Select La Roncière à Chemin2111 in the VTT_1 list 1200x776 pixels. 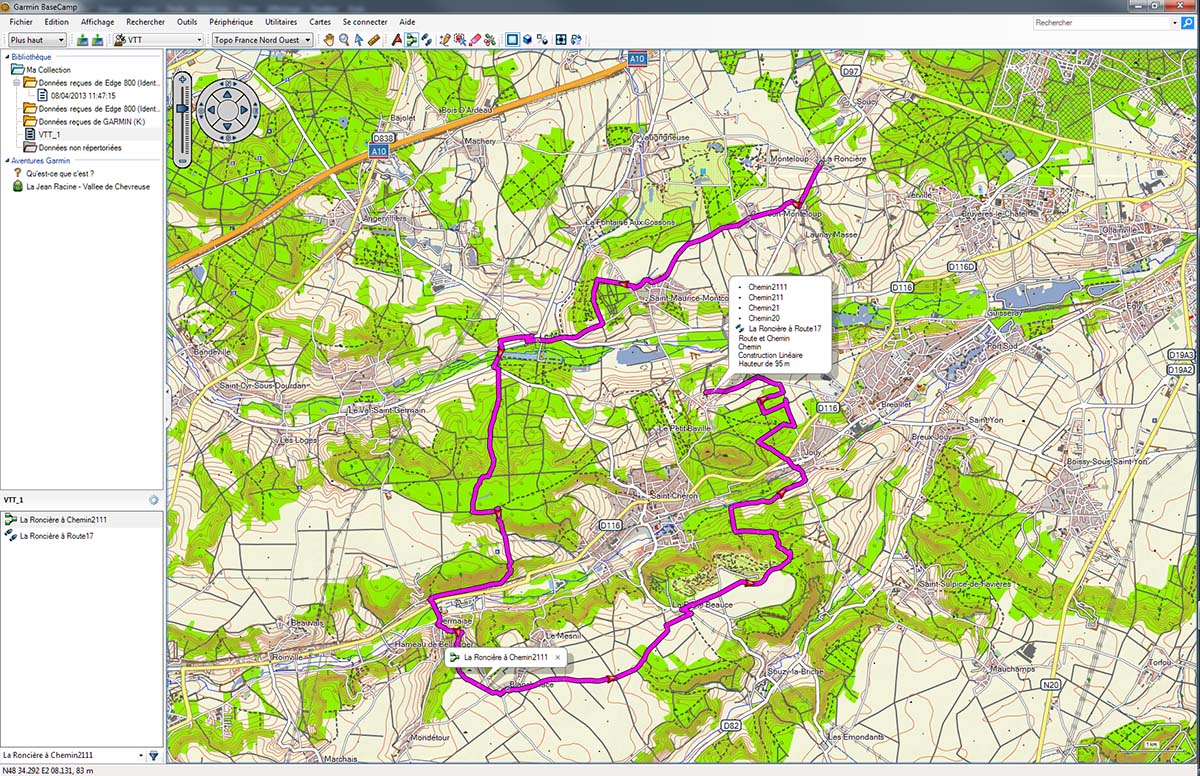point(64,520)
